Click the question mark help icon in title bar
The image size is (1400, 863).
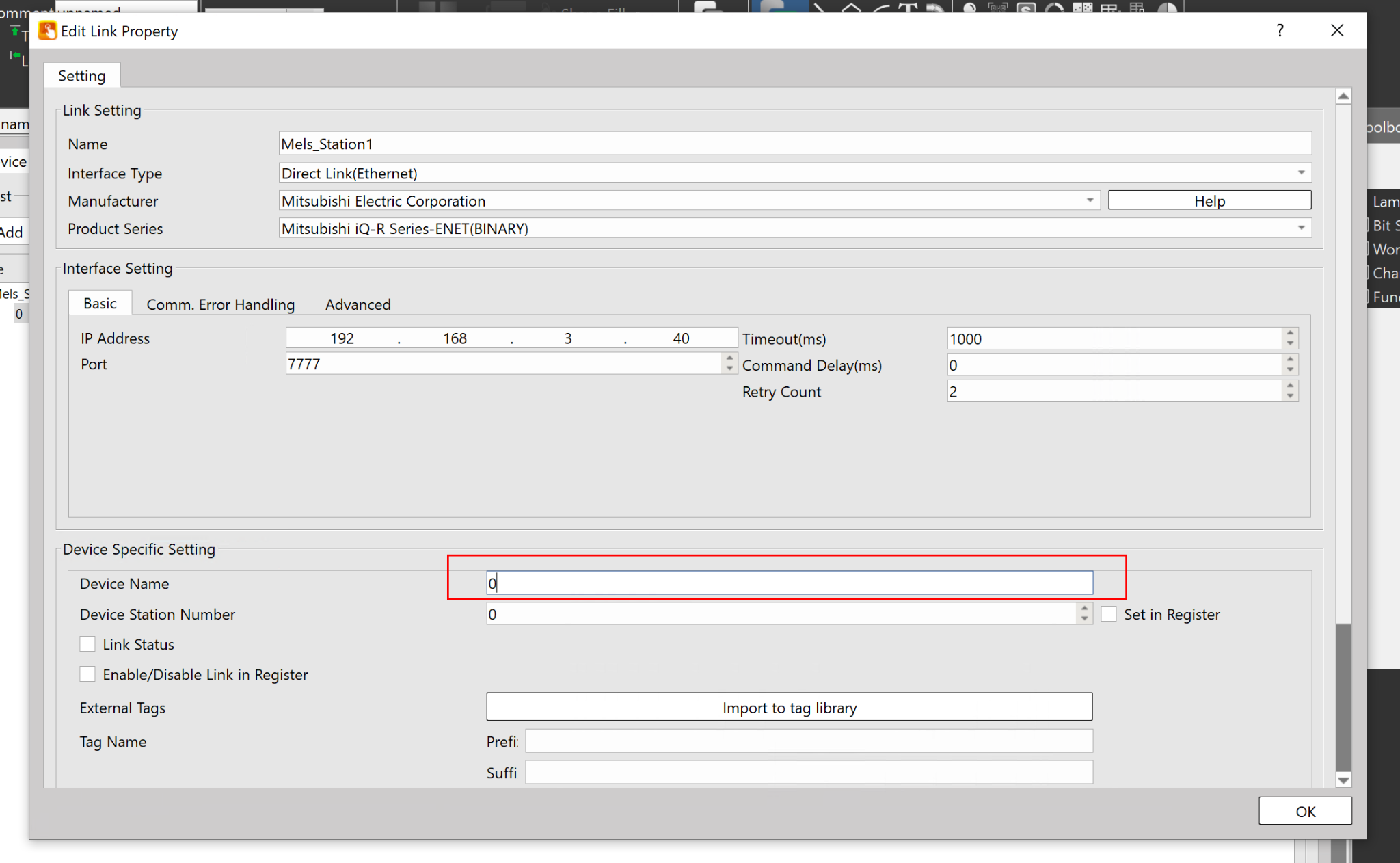(x=1280, y=31)
